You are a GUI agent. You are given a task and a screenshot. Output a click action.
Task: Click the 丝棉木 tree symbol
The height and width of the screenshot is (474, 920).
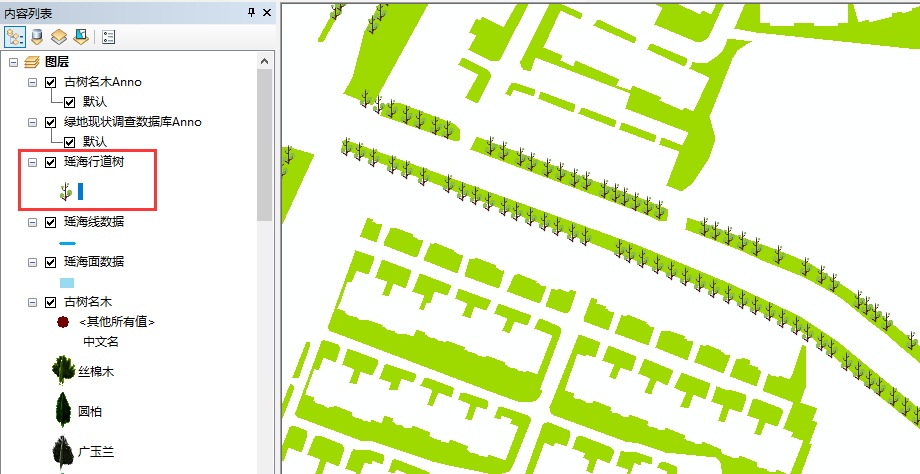63,370
